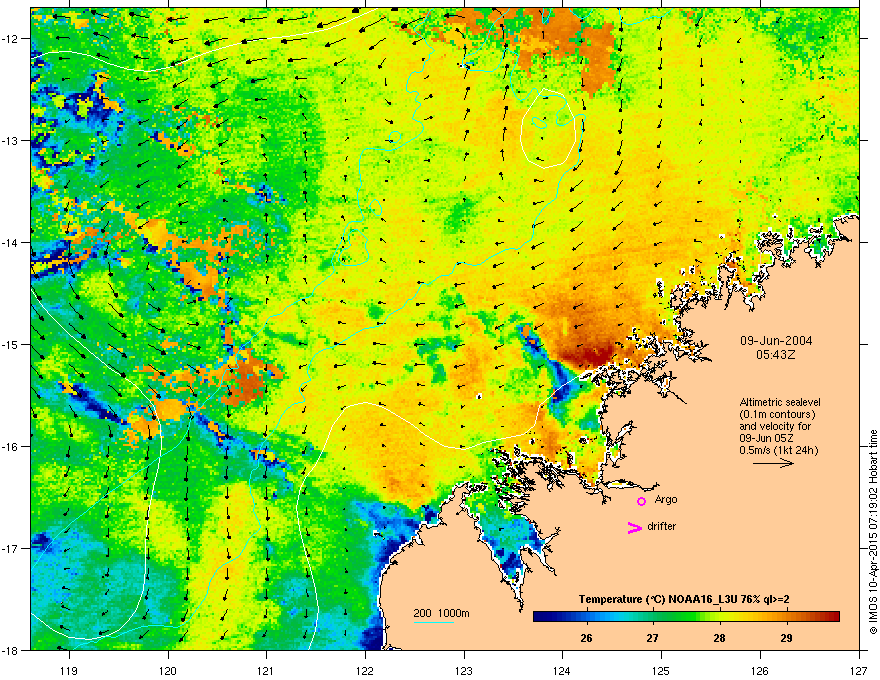Click the '0.5m/s (1kt 24h)' velocity text
Screen dimensions: 880x680
778,450
